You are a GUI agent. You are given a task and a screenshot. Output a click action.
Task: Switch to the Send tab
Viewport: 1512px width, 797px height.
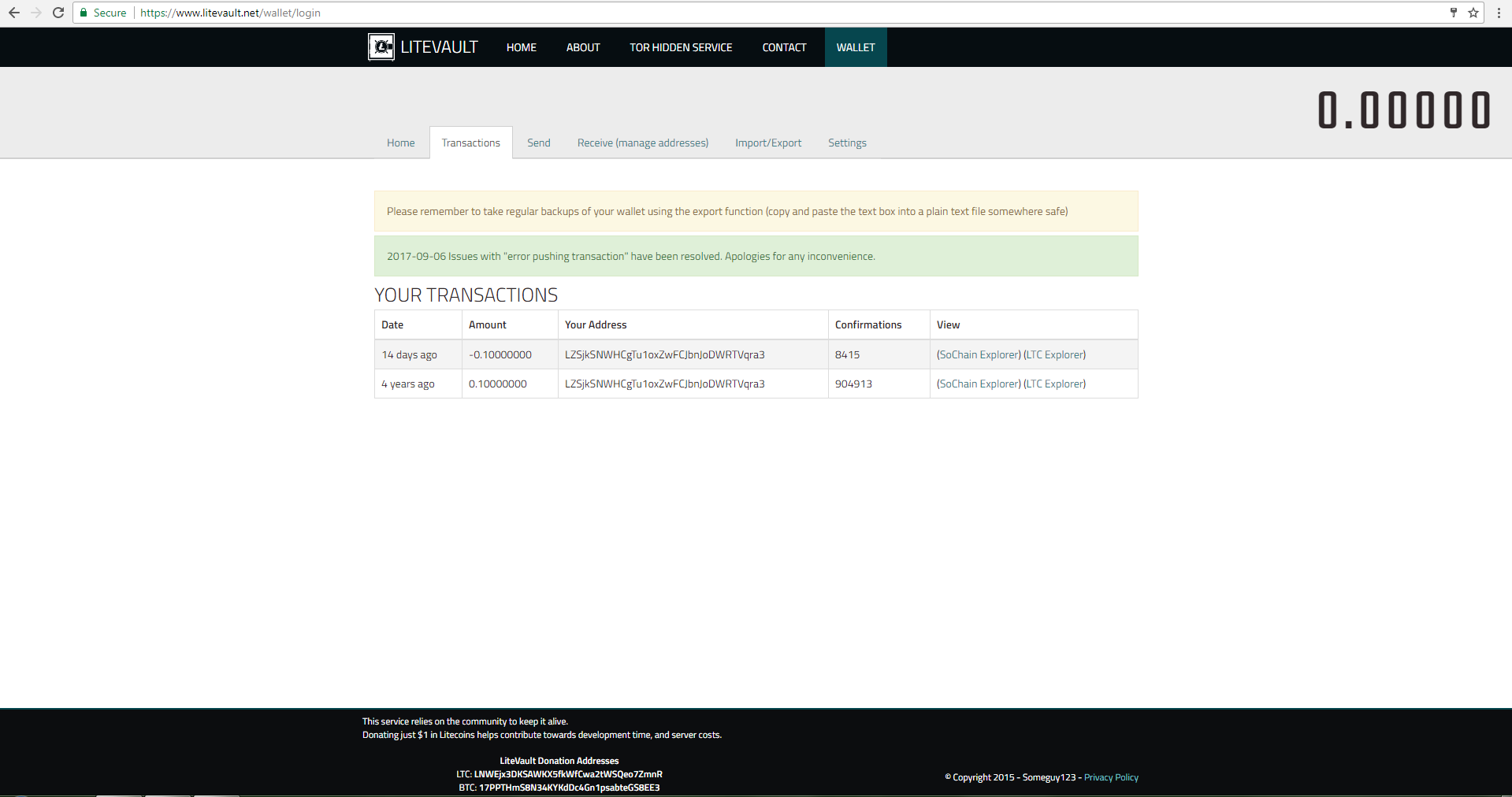(x=539, y=143)
